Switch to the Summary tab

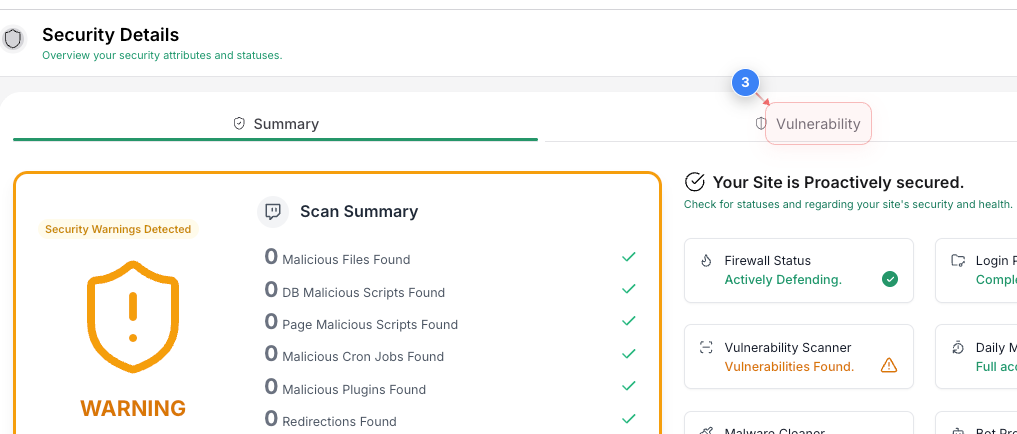(276, 124)
